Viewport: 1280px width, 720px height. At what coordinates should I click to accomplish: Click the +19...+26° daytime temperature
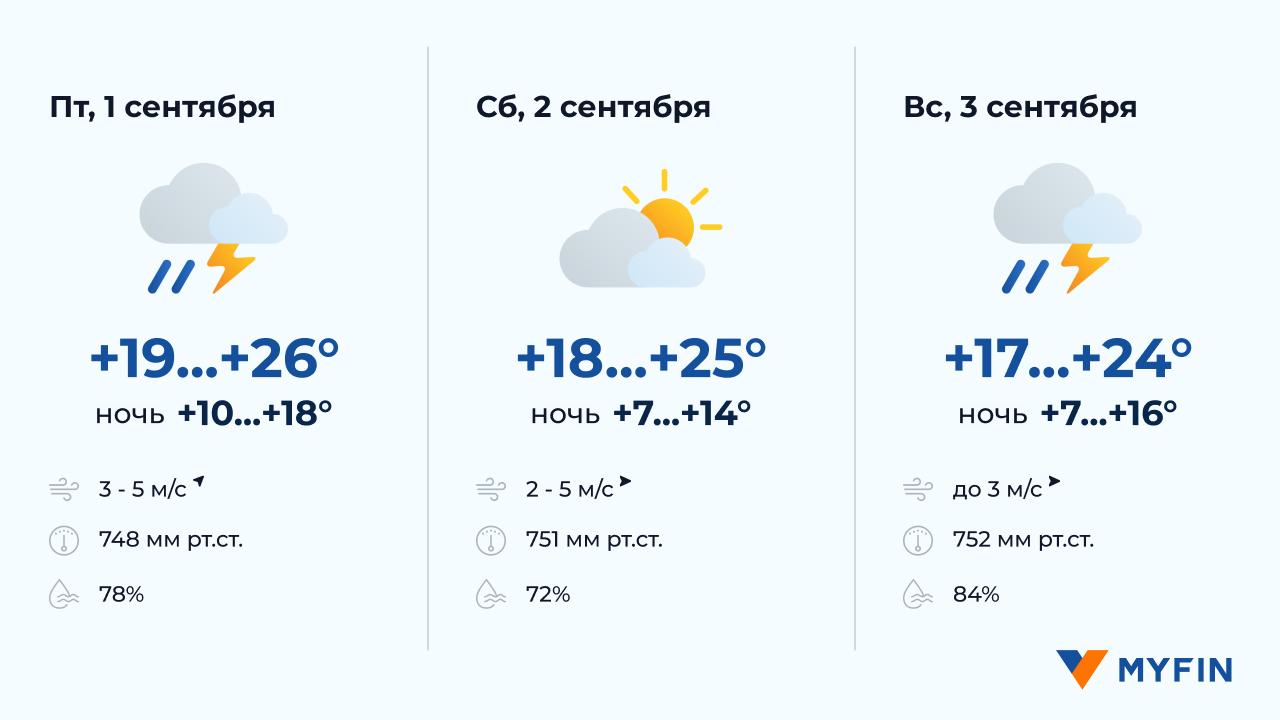[214, 360]
